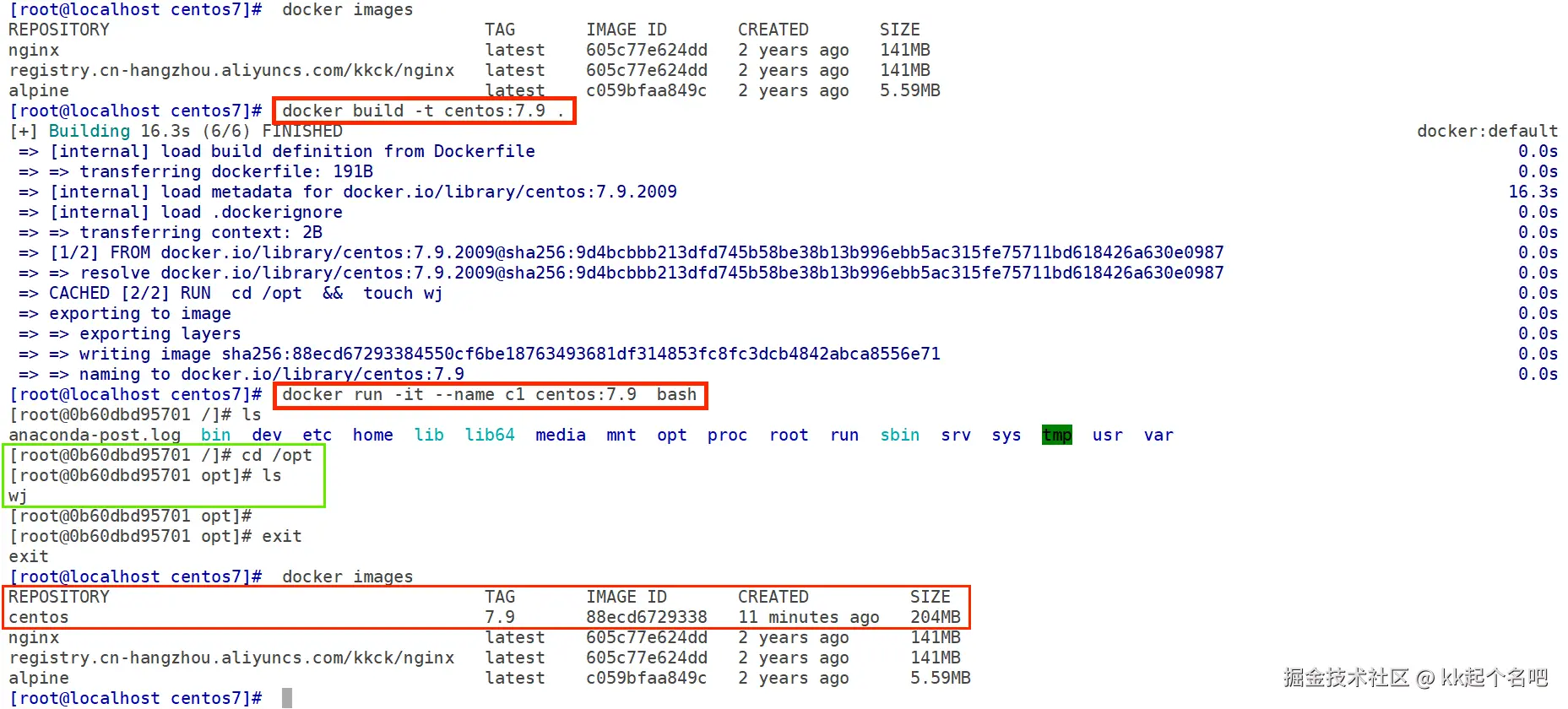Click the 'proc' directory in ls output
The image size is (1568, 709).
pos(728,435)
